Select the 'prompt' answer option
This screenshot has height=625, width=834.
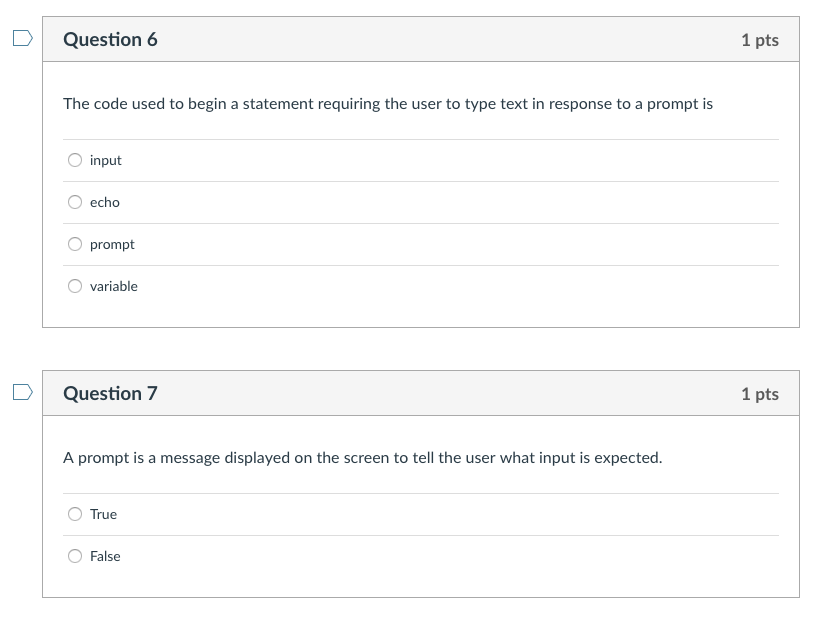coord(75,244)
